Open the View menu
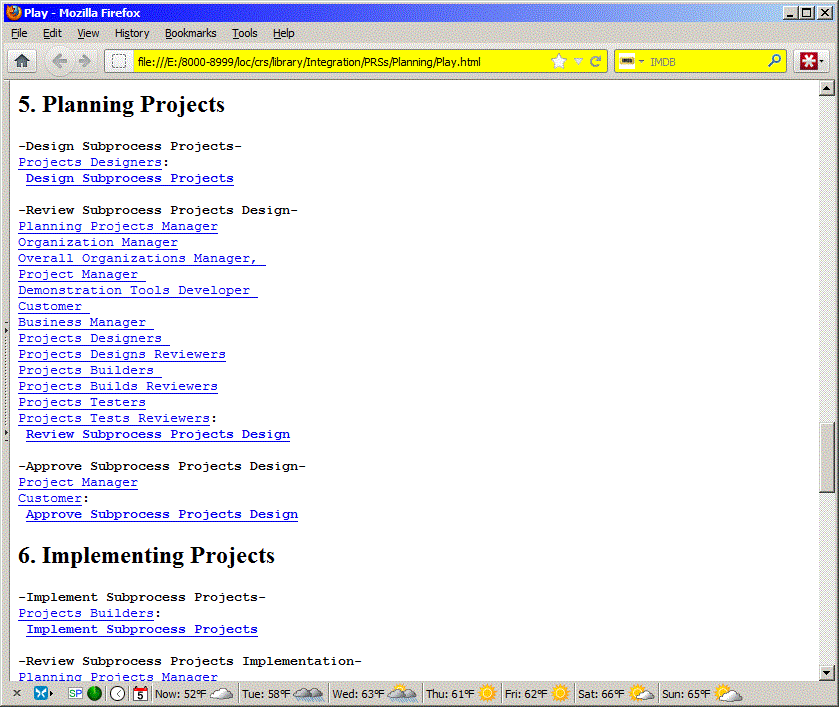Screen dimensions: 839x707 point(88,33)
